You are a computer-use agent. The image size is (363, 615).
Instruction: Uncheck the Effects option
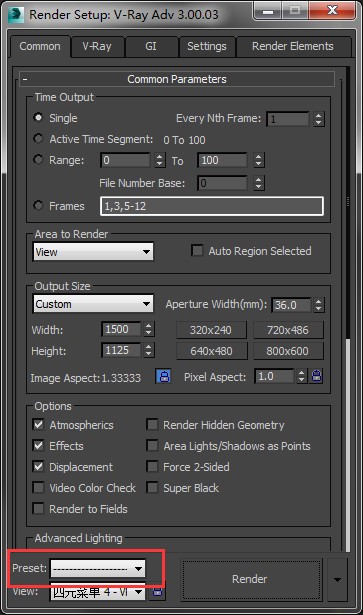coord(38,446)
